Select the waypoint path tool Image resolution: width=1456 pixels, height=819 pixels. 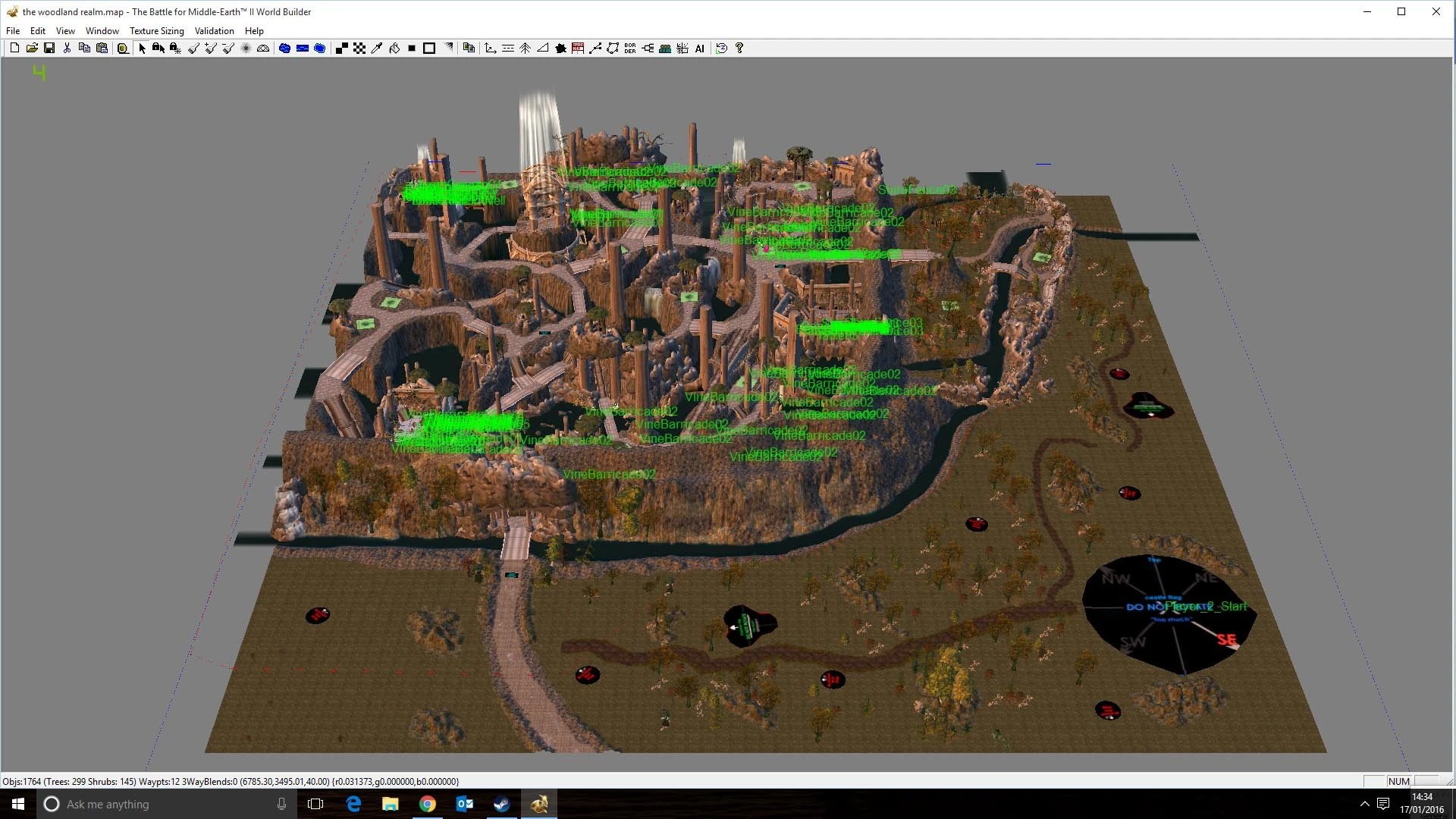595,48
